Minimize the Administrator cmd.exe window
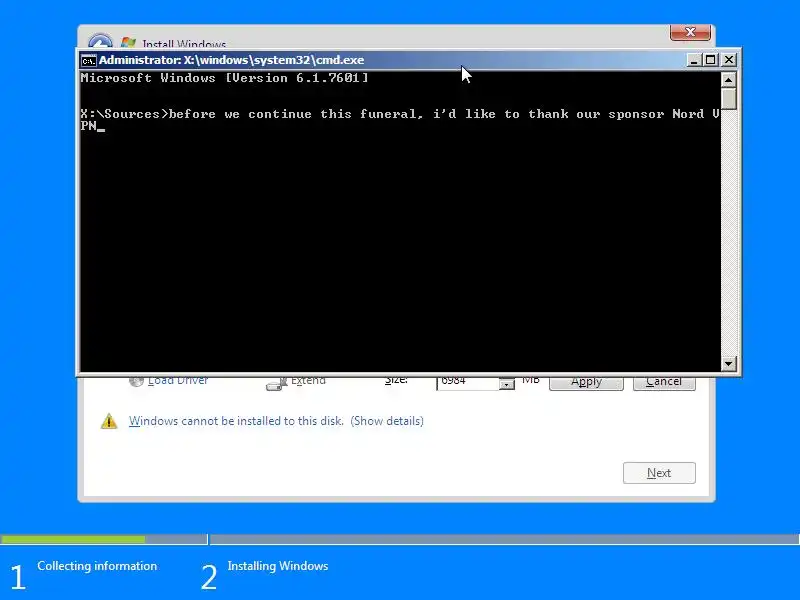This screenshot has width=800, height=600. pos(693,60)
